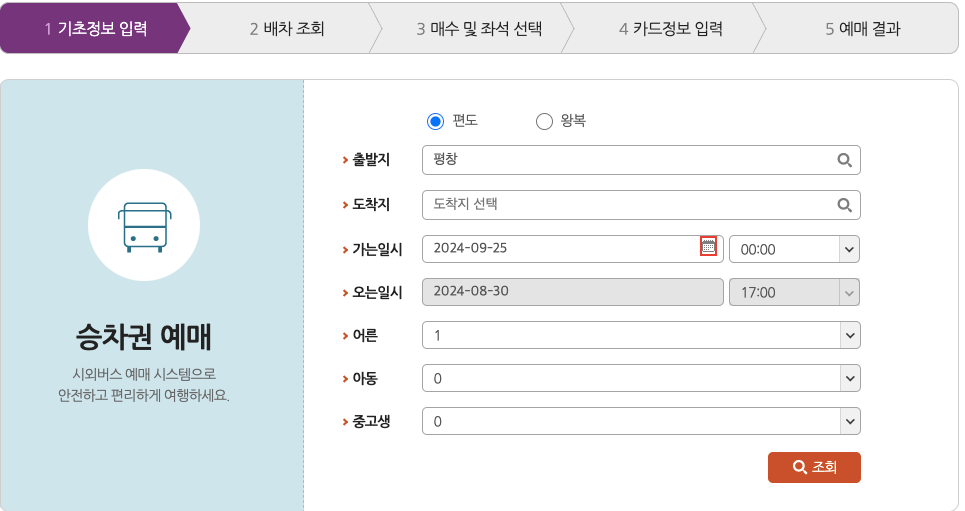Viewport: 965px width, 511px height.
Task: Go to step 2 배차 조회
Action: (x=287, y=28)
